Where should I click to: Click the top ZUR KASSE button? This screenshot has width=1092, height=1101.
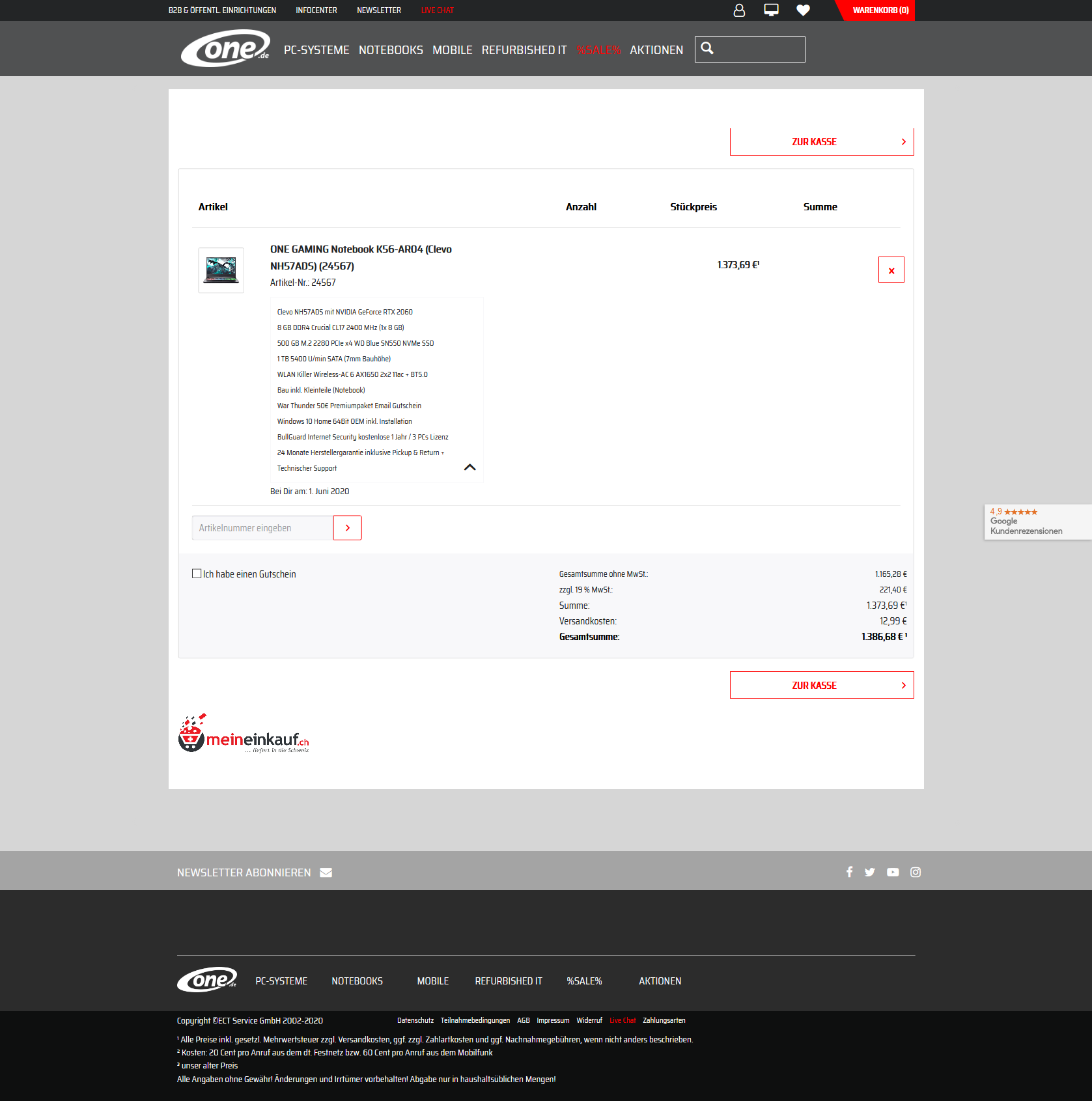[x=822, y=142]
